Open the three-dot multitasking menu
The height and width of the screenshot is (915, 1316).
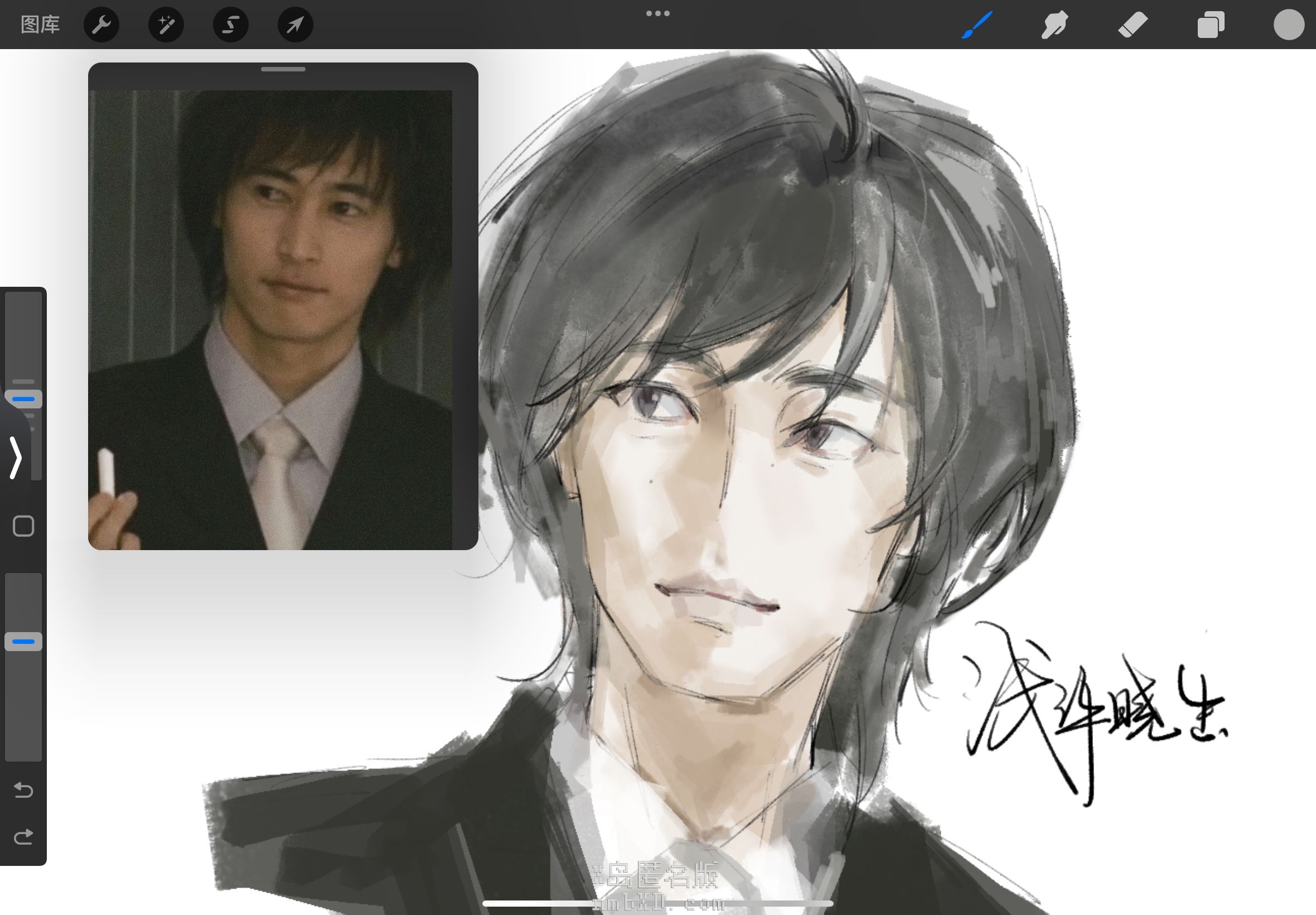click(657, 13)
